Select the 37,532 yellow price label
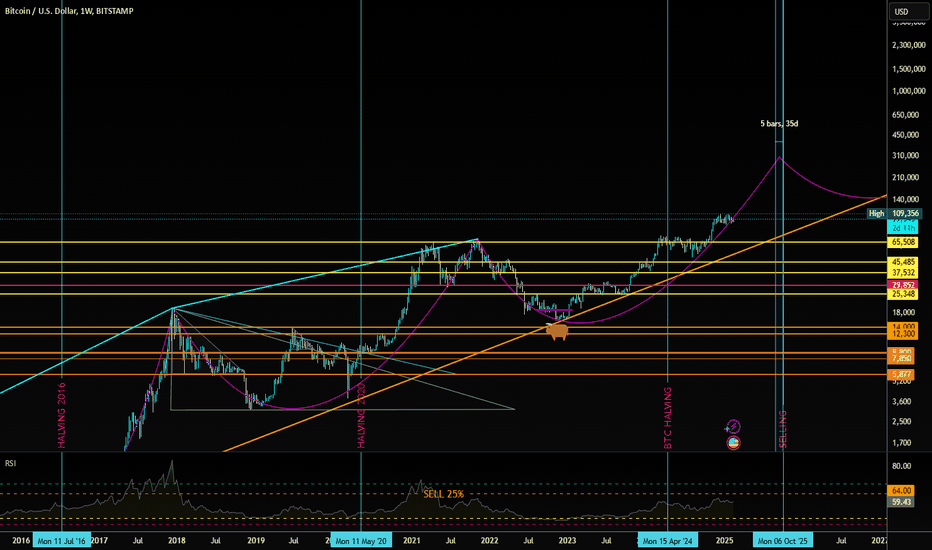 pyautogui.click(x=903, y=272)
